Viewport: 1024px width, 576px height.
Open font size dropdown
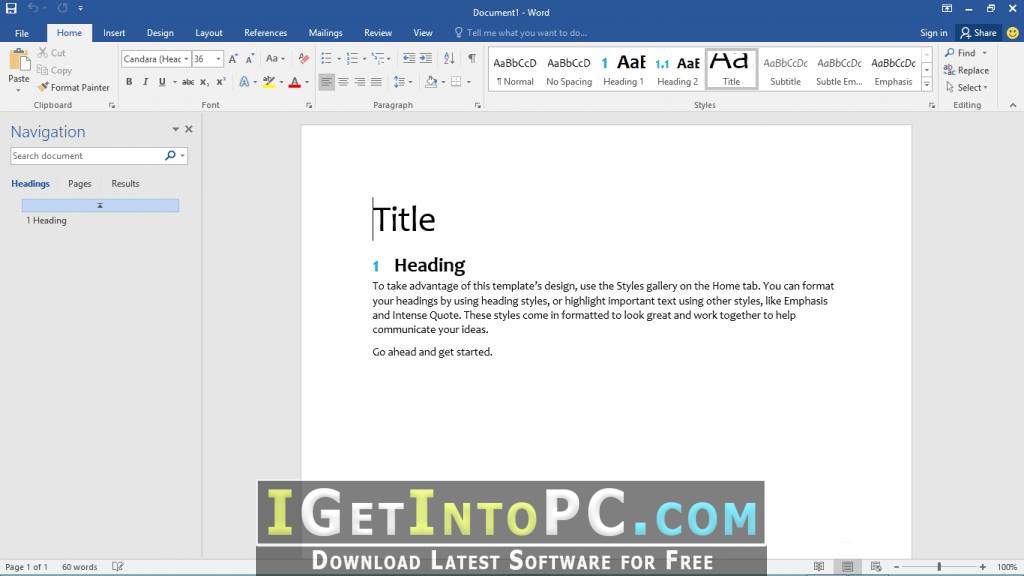pyautogui.click(x=218, y=59)
